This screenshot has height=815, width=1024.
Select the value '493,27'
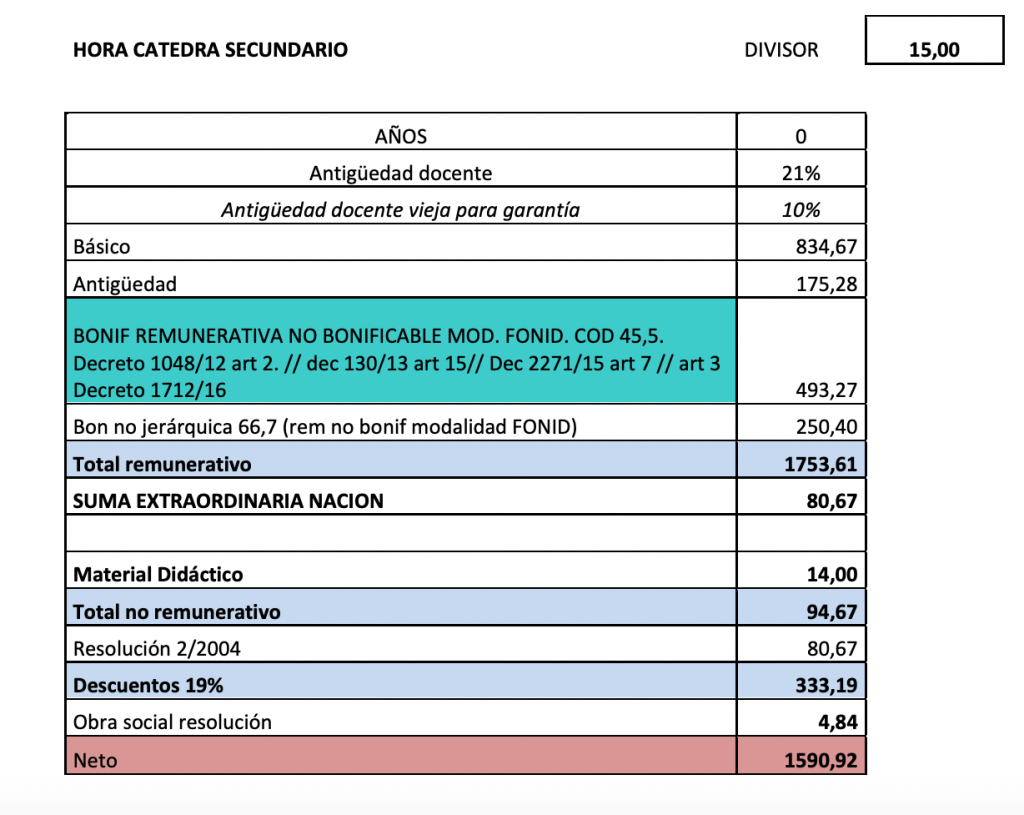[826, 390]
